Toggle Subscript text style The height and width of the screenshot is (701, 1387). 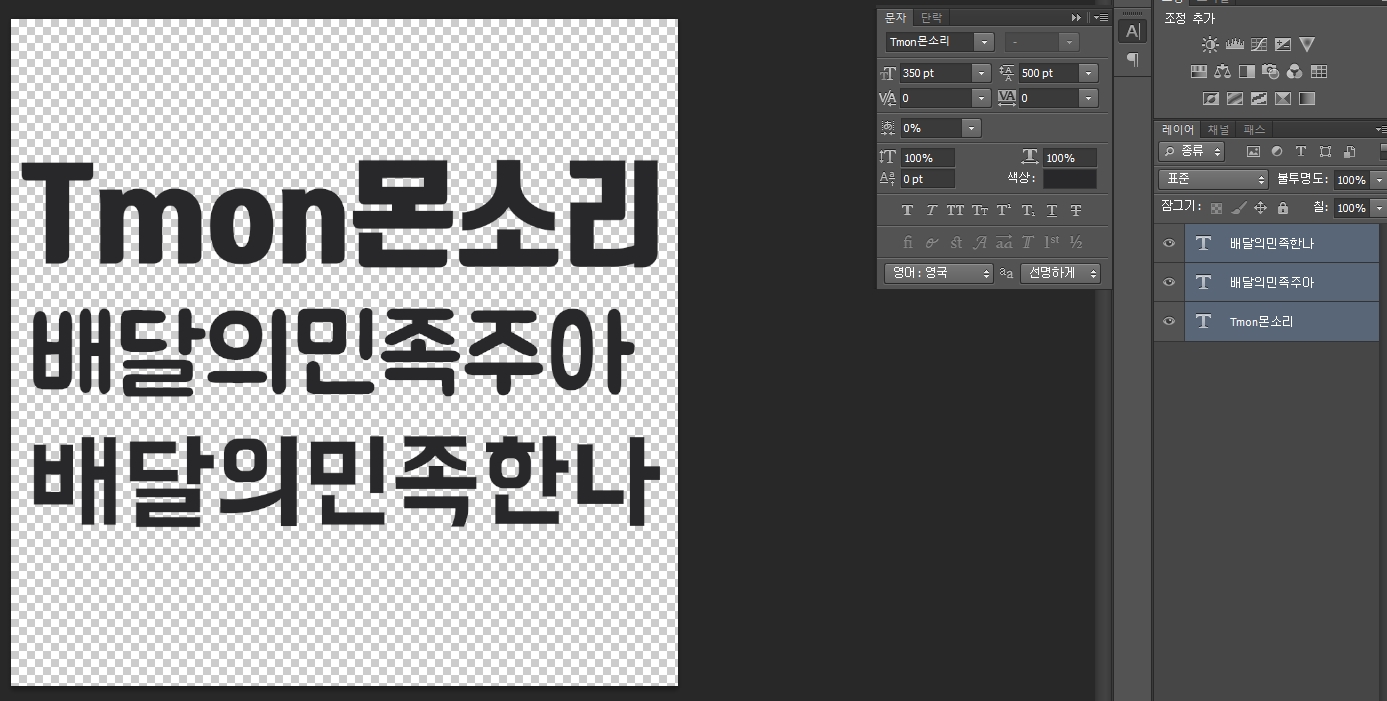pyautogui.click(x=1028, y=210)
